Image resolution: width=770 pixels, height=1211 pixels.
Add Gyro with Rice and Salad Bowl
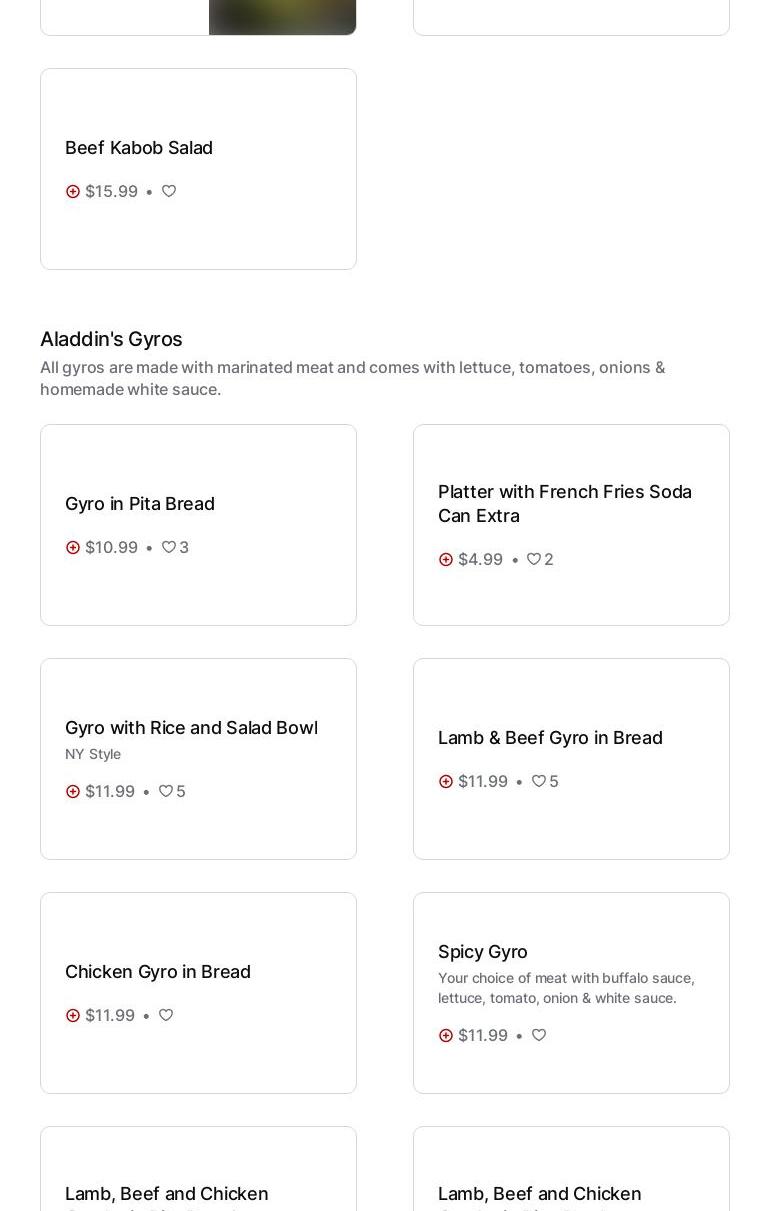coord(73,791)
